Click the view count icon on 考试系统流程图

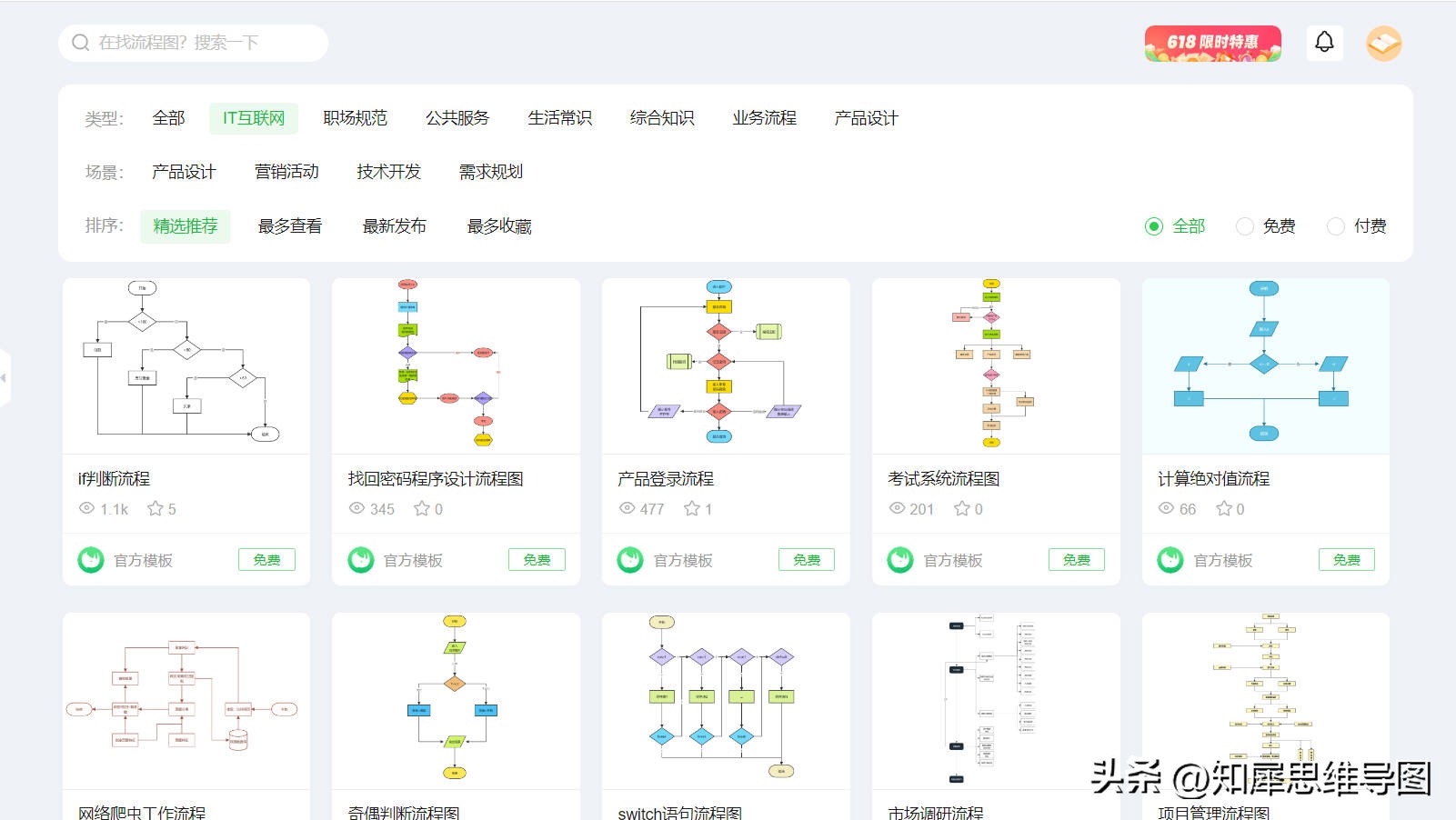pos(897,509)
